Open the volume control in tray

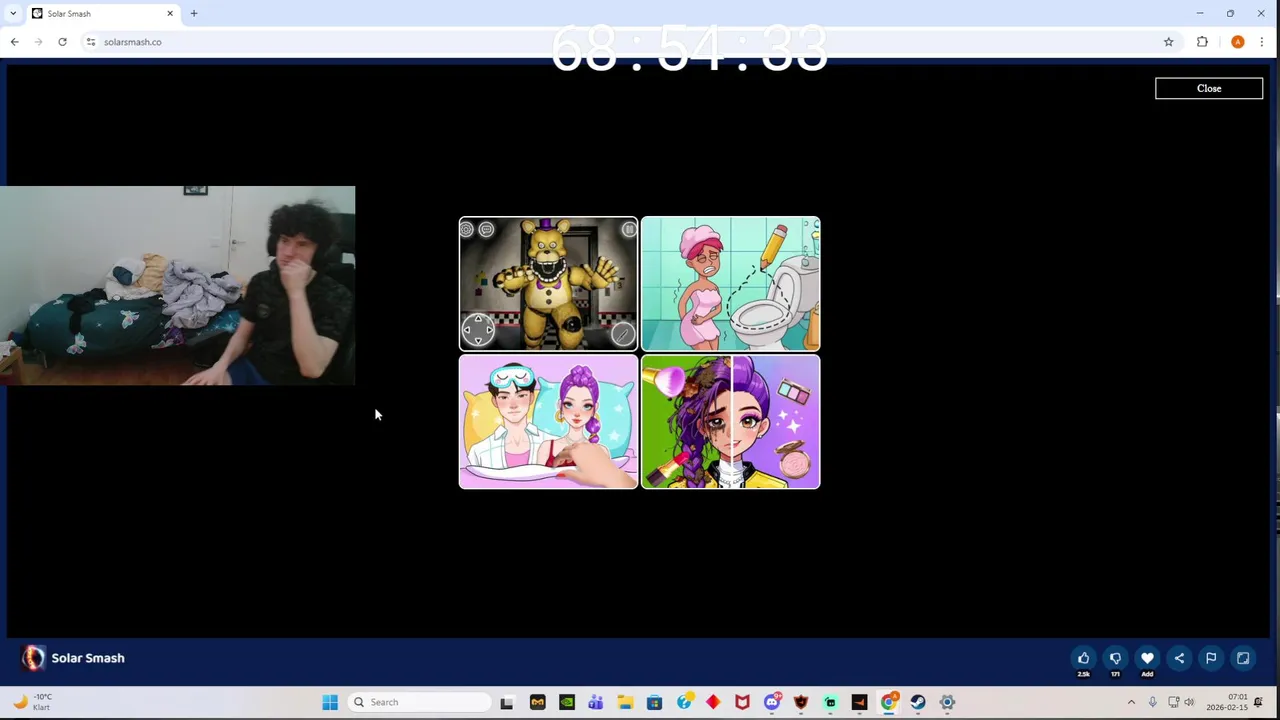tap(1189, 702)
